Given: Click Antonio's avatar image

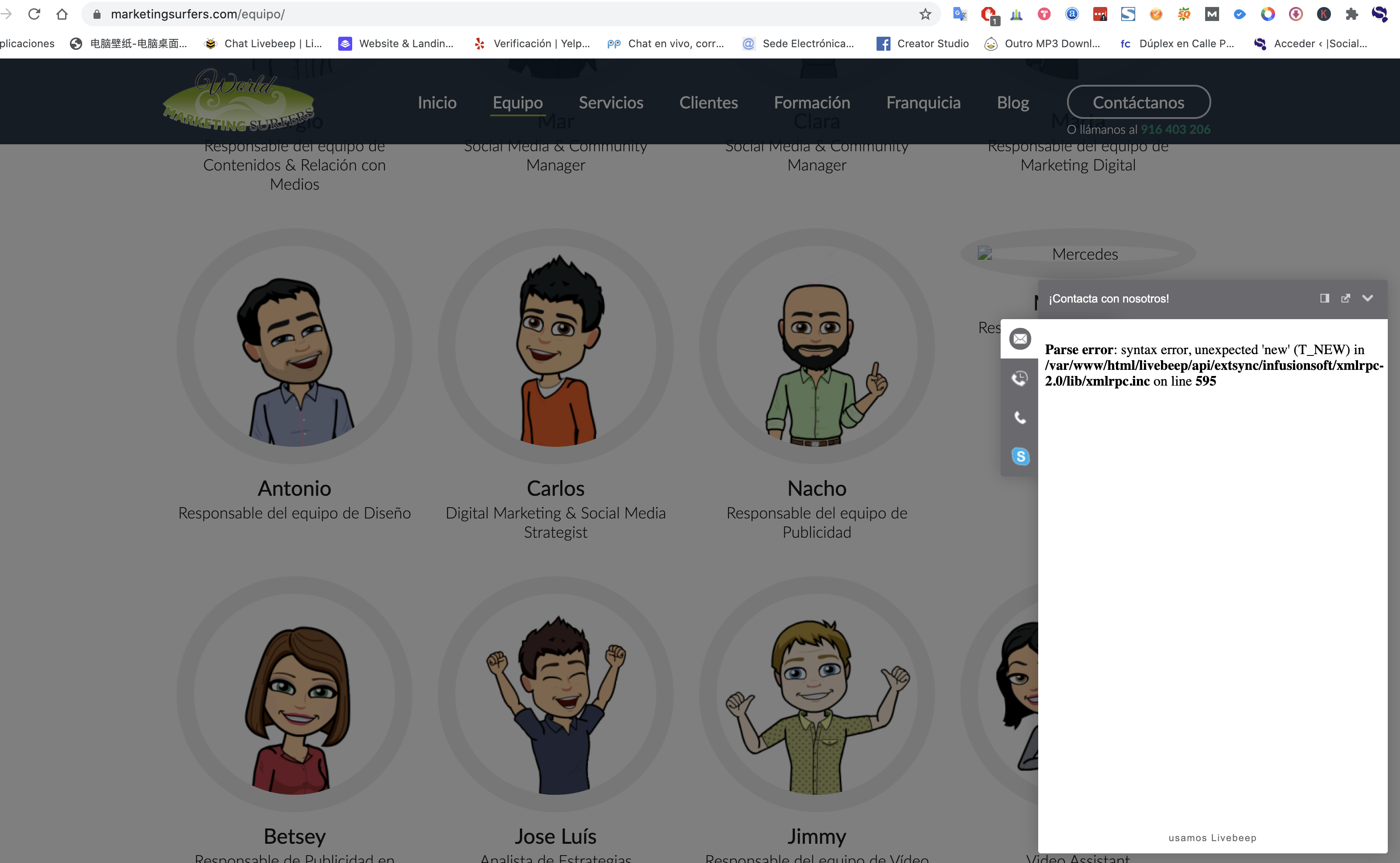Looking at the screenshot, I should [x=295, y=346].
